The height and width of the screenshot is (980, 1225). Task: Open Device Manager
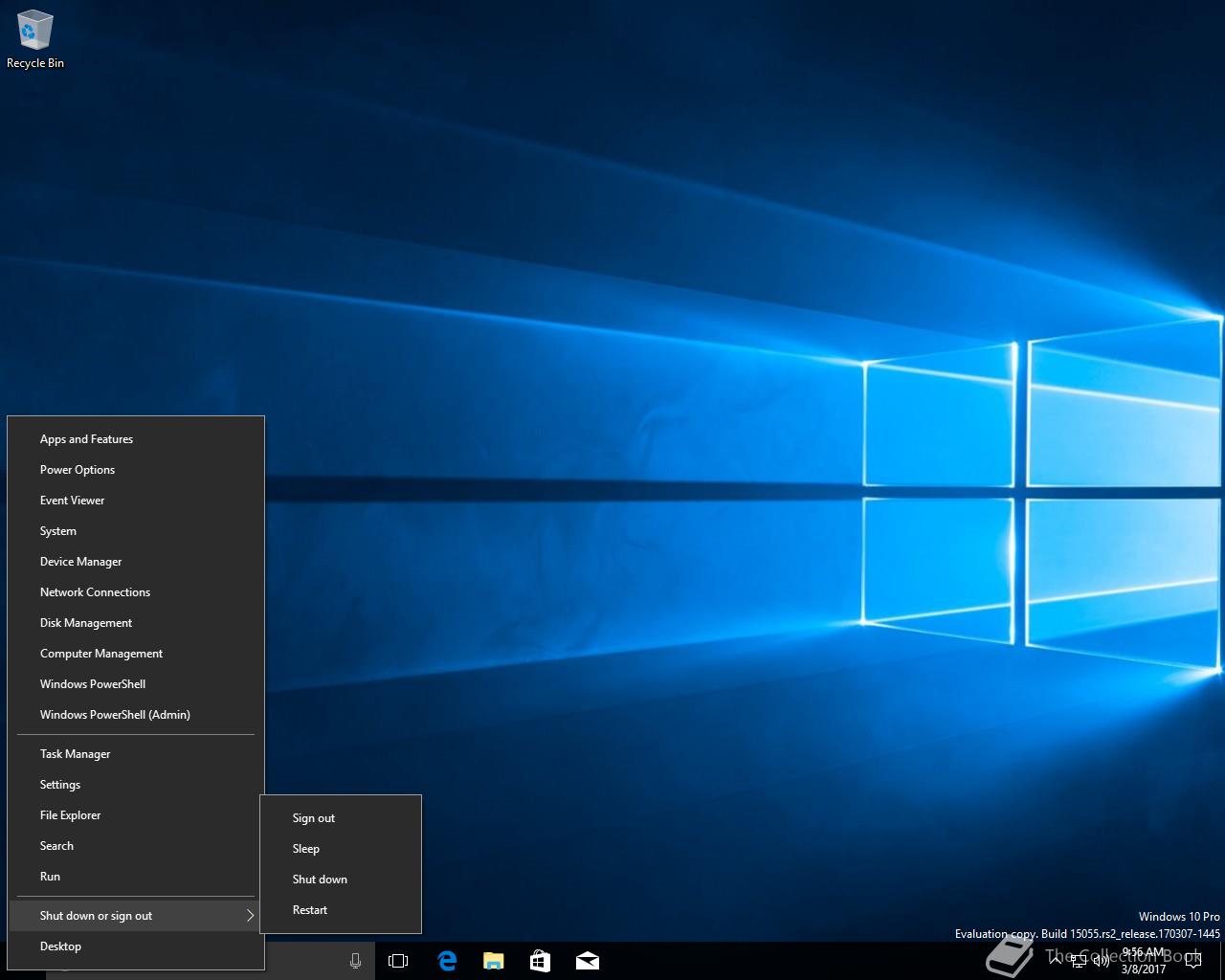(136, 562)
